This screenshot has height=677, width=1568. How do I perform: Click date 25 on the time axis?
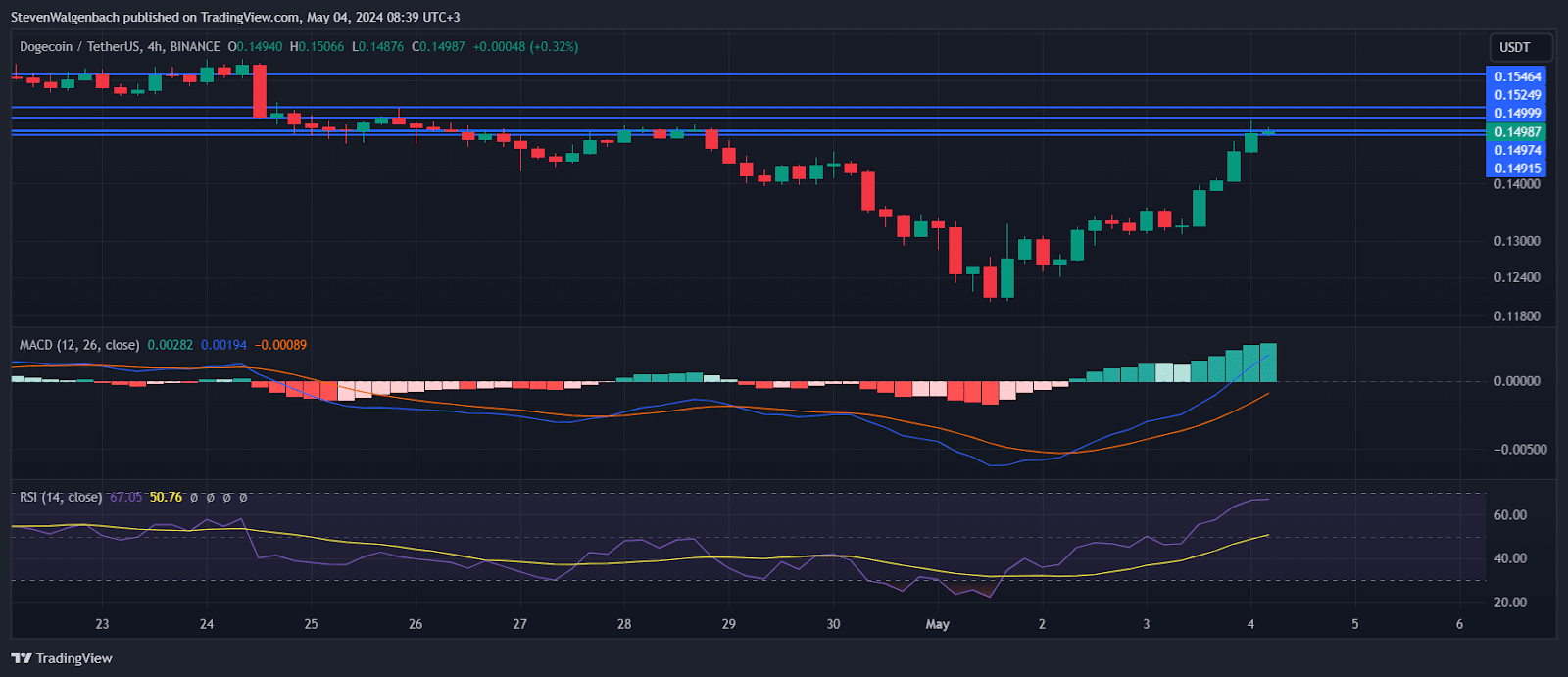point(311,624)
